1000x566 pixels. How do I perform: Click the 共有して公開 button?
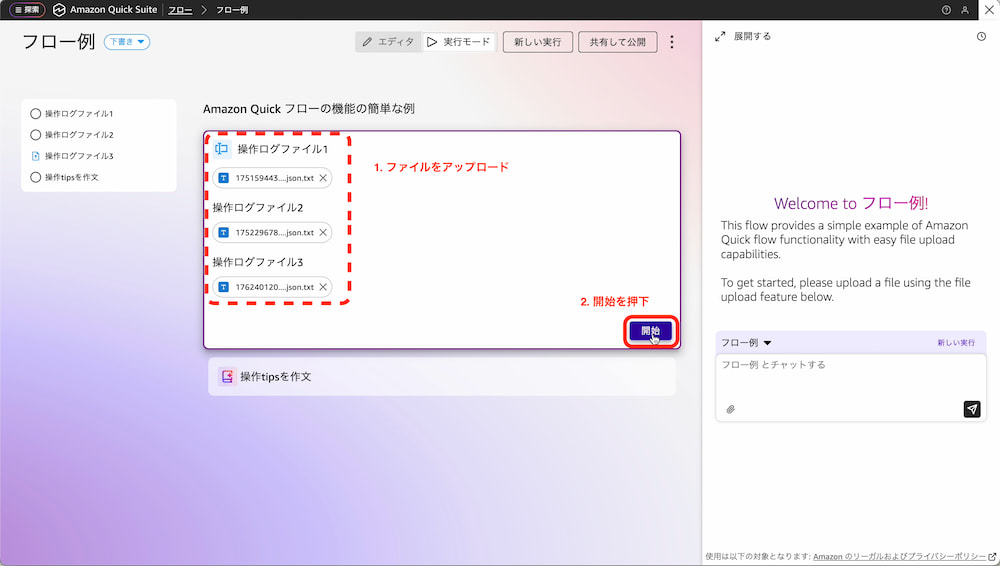[617, 42]
